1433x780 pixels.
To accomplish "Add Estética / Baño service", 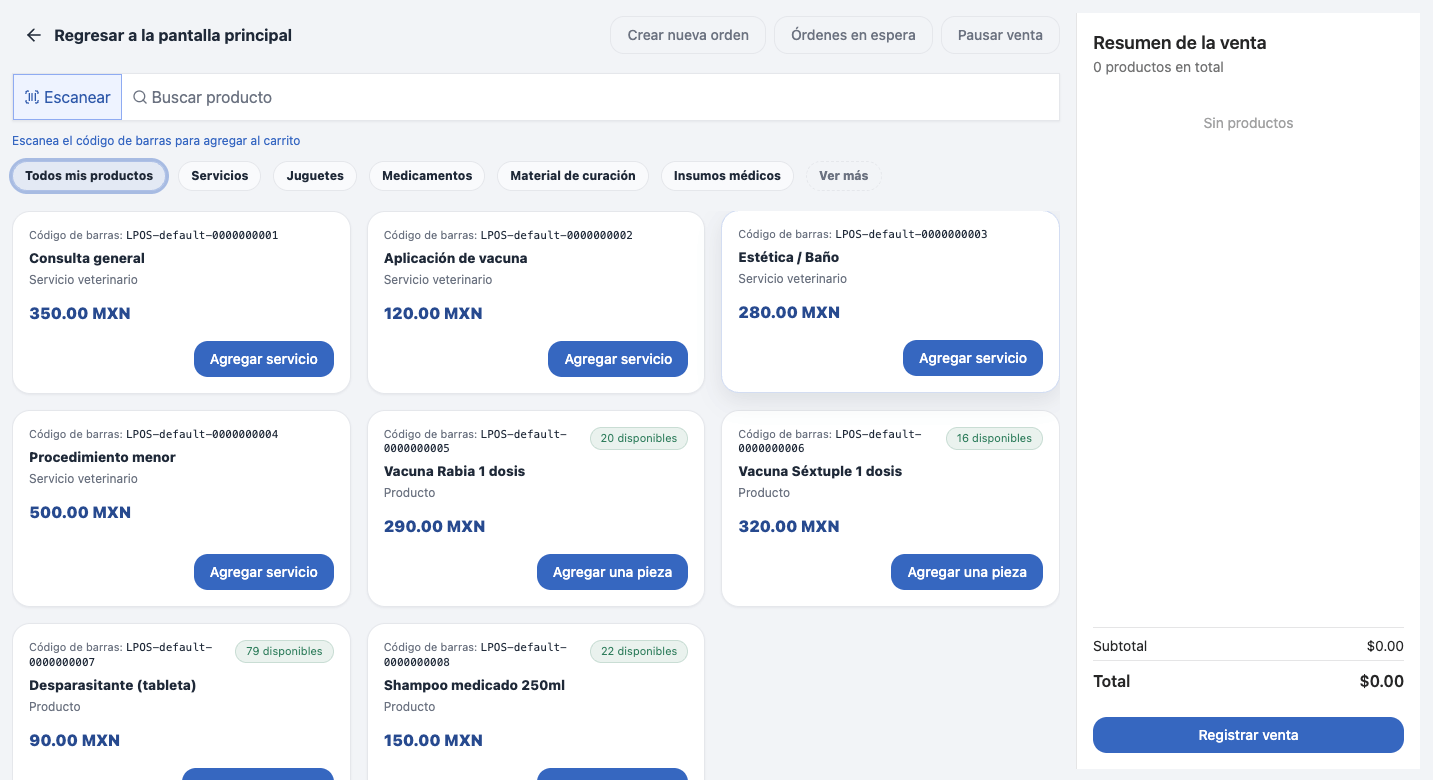I will [972, 358].
